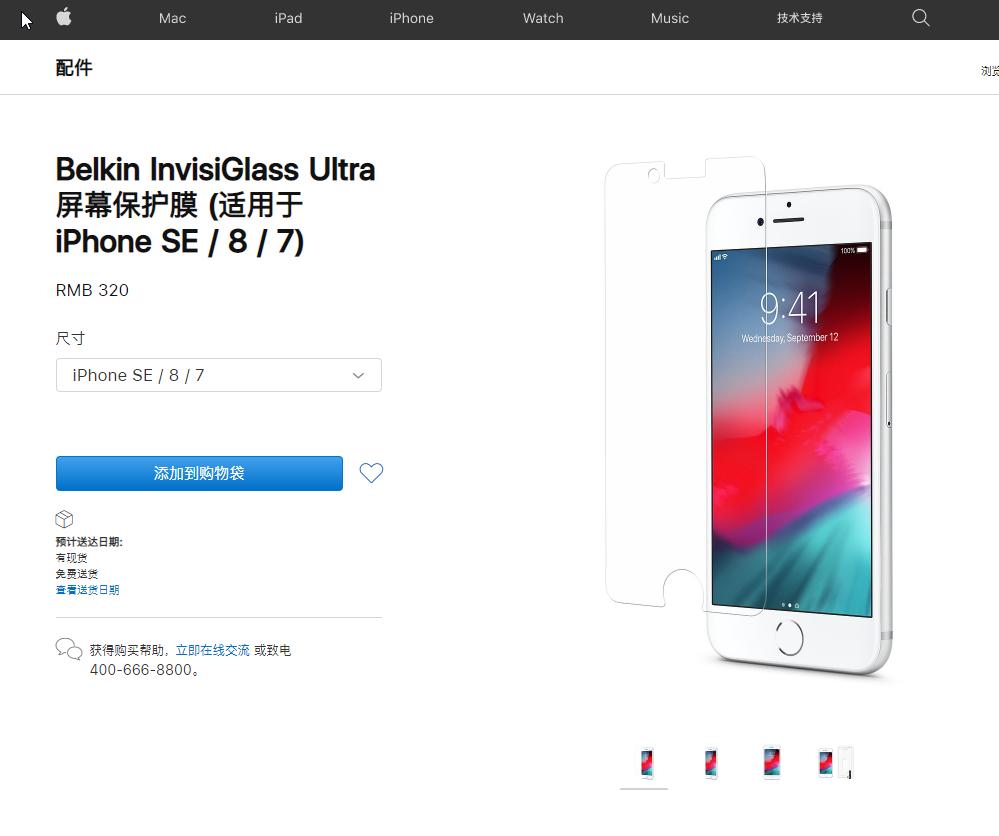Select the first product thumbnail image
Screen dimensions: 999x836
pyautogui.click(x=646, y=762)
